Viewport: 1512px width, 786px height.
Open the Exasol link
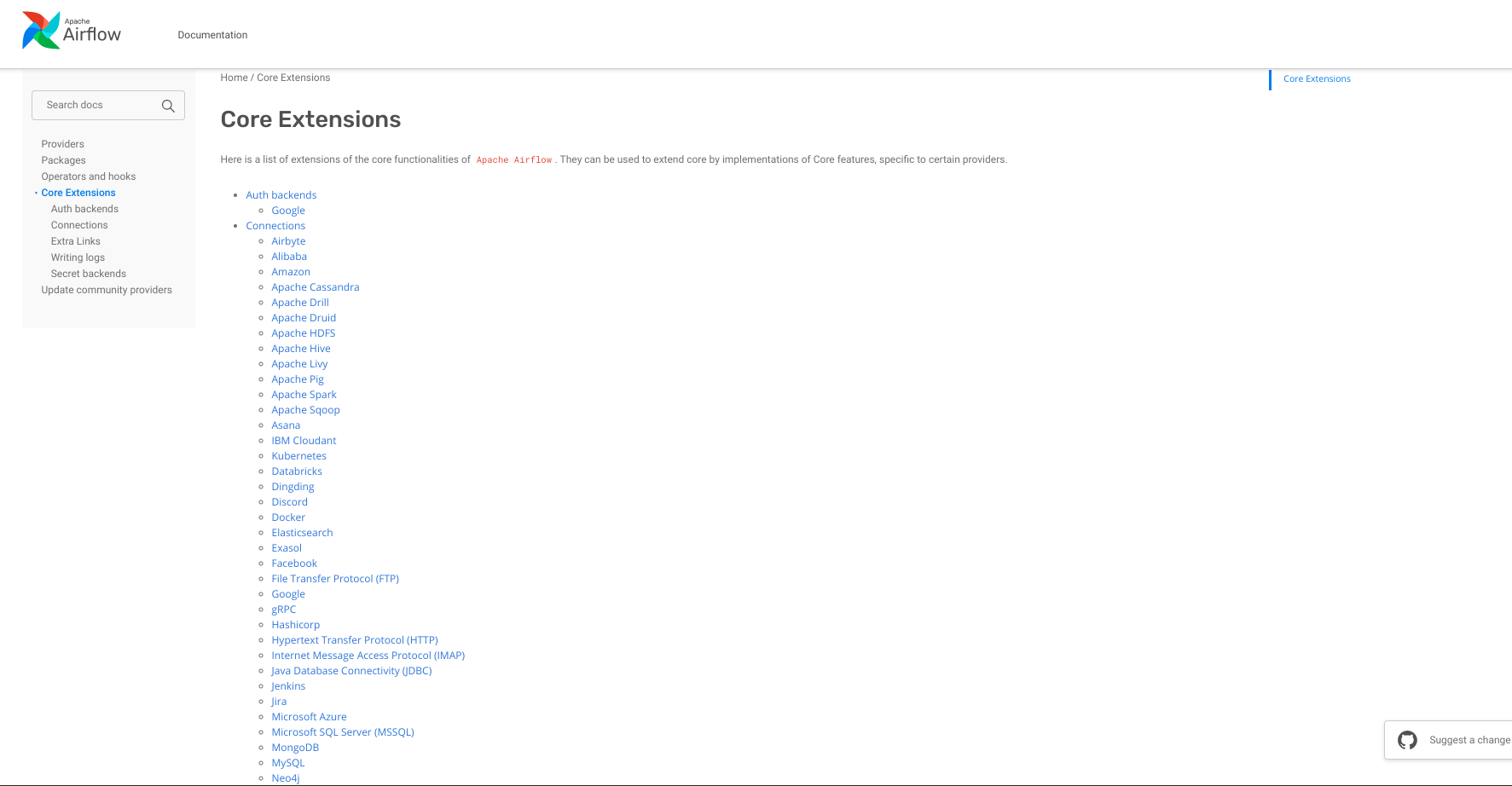[x=287, y=548]
